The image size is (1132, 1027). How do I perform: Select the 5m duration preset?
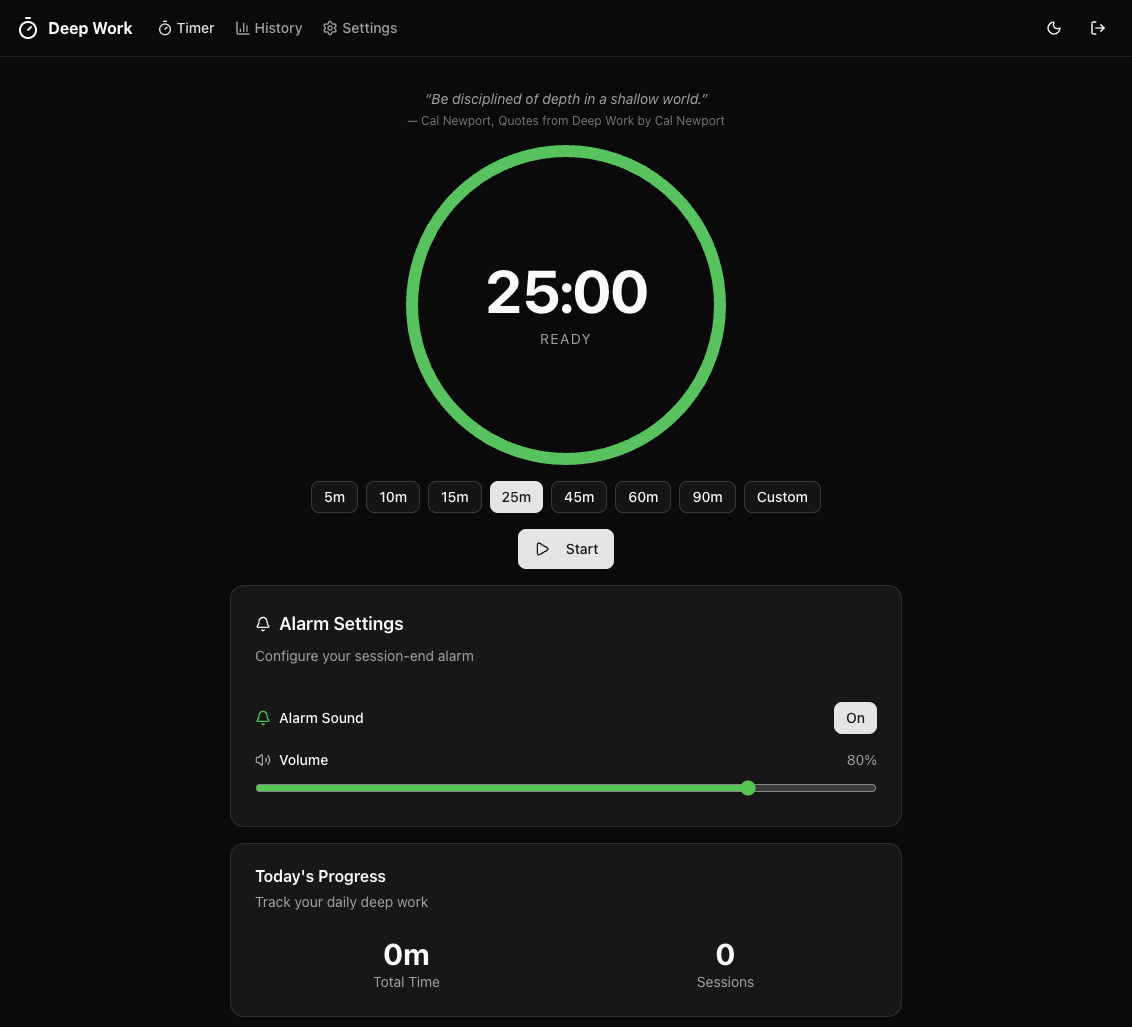334,497
